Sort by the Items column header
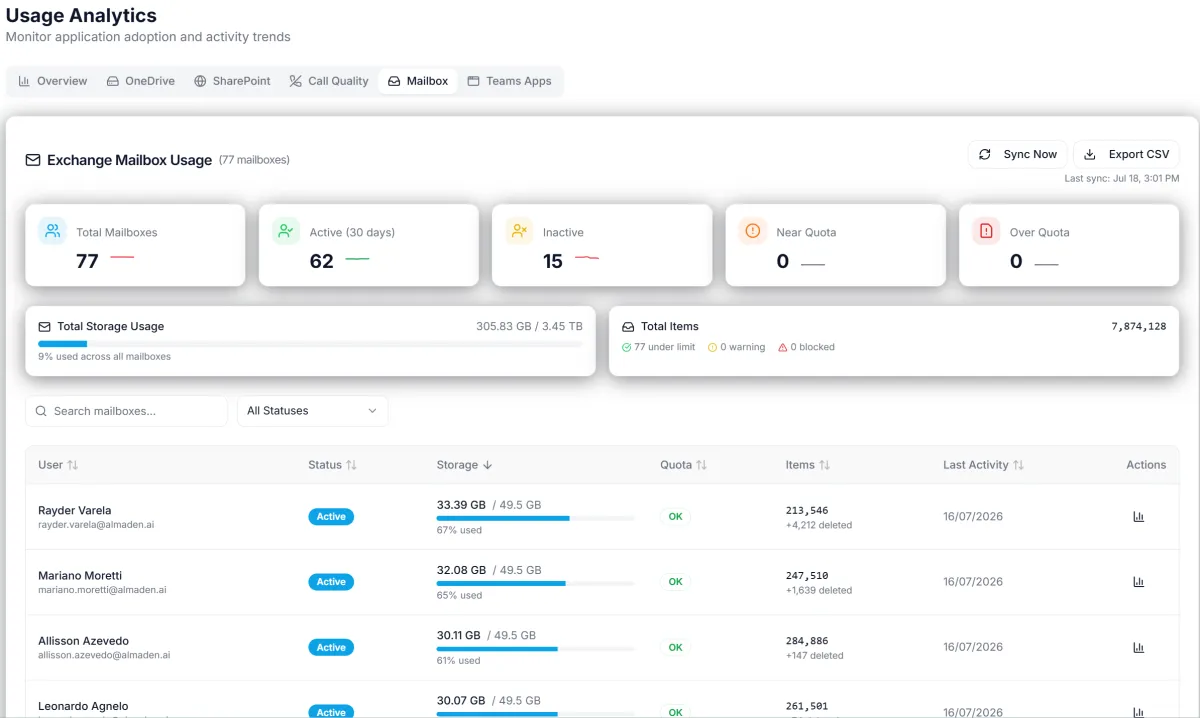The image size is (1200, 718). click(808, 465)
